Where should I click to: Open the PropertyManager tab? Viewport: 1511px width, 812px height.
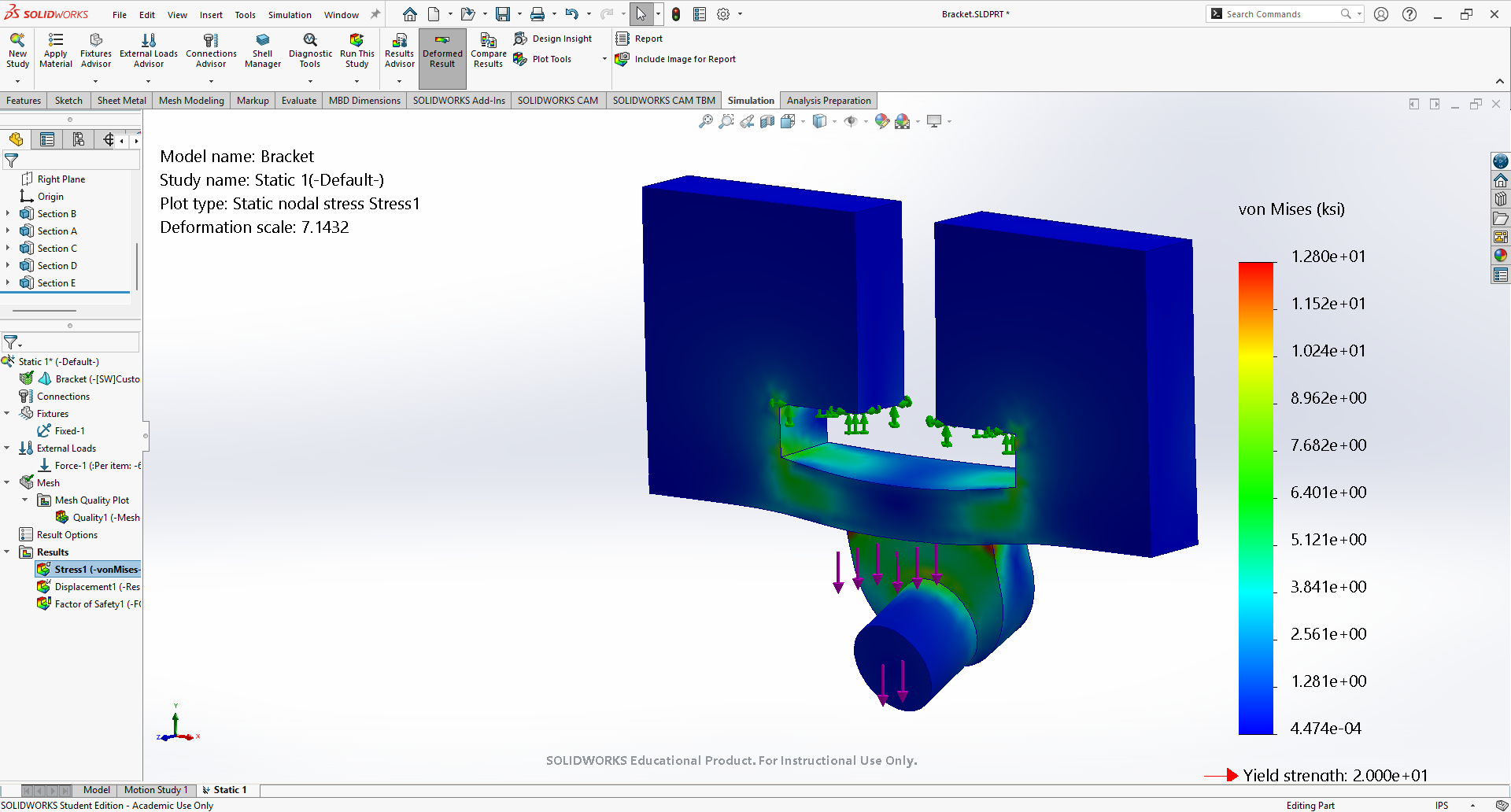pyautogui.click(x=47, y=139)
